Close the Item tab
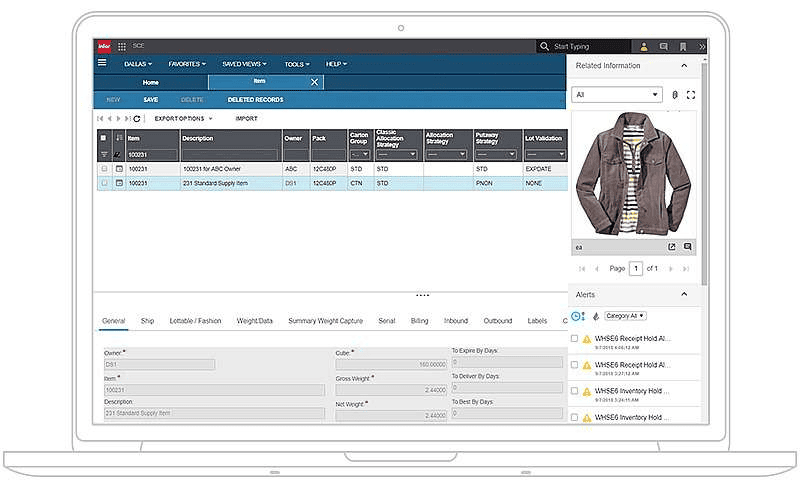 [x=314, y=82]
